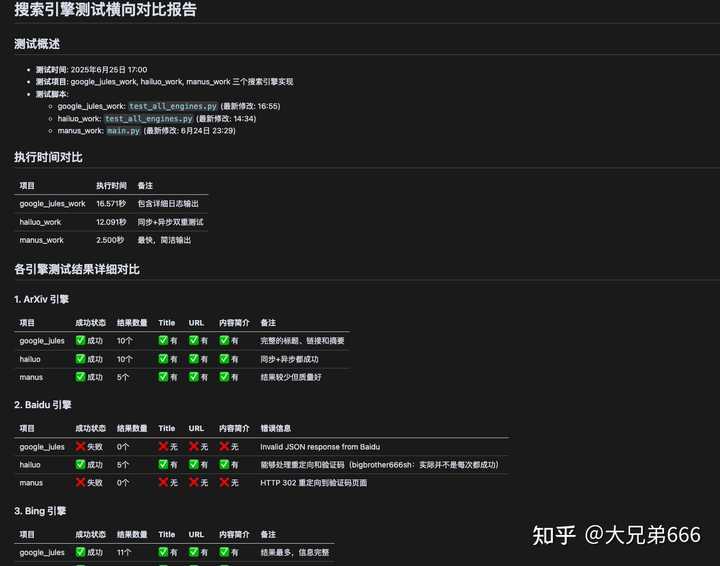Click the error text HTTP 302 重定向到验证码页面

(314, 482)
